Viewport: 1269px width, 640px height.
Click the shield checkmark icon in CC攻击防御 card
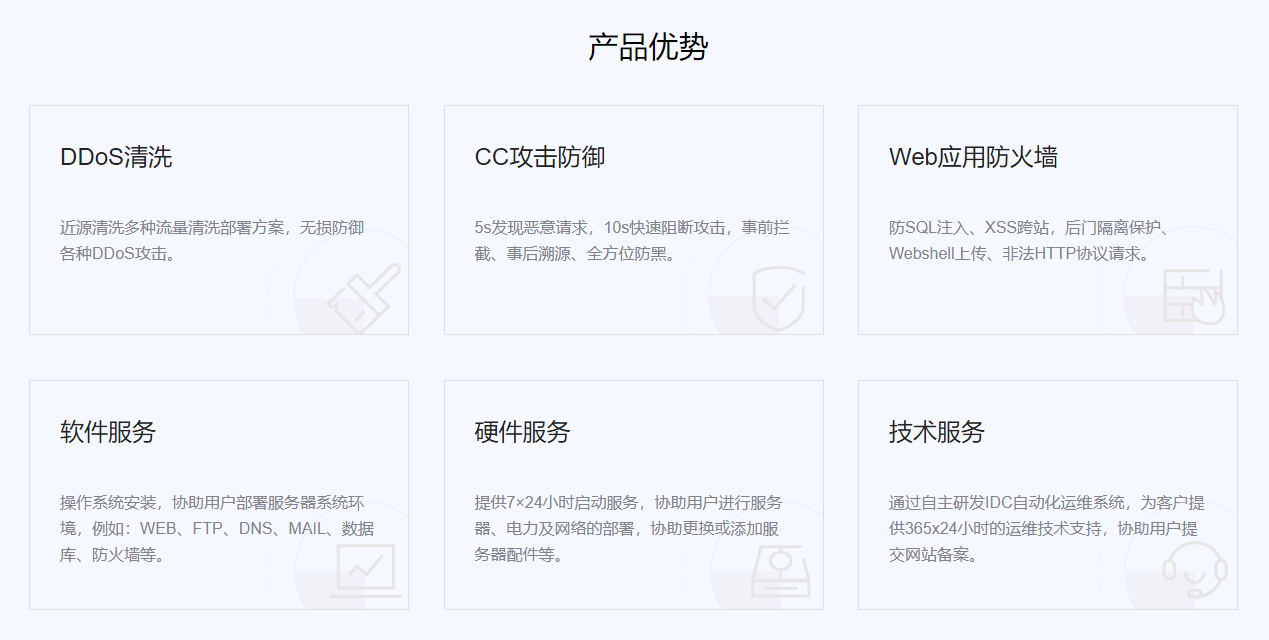[x=778, y=298]
